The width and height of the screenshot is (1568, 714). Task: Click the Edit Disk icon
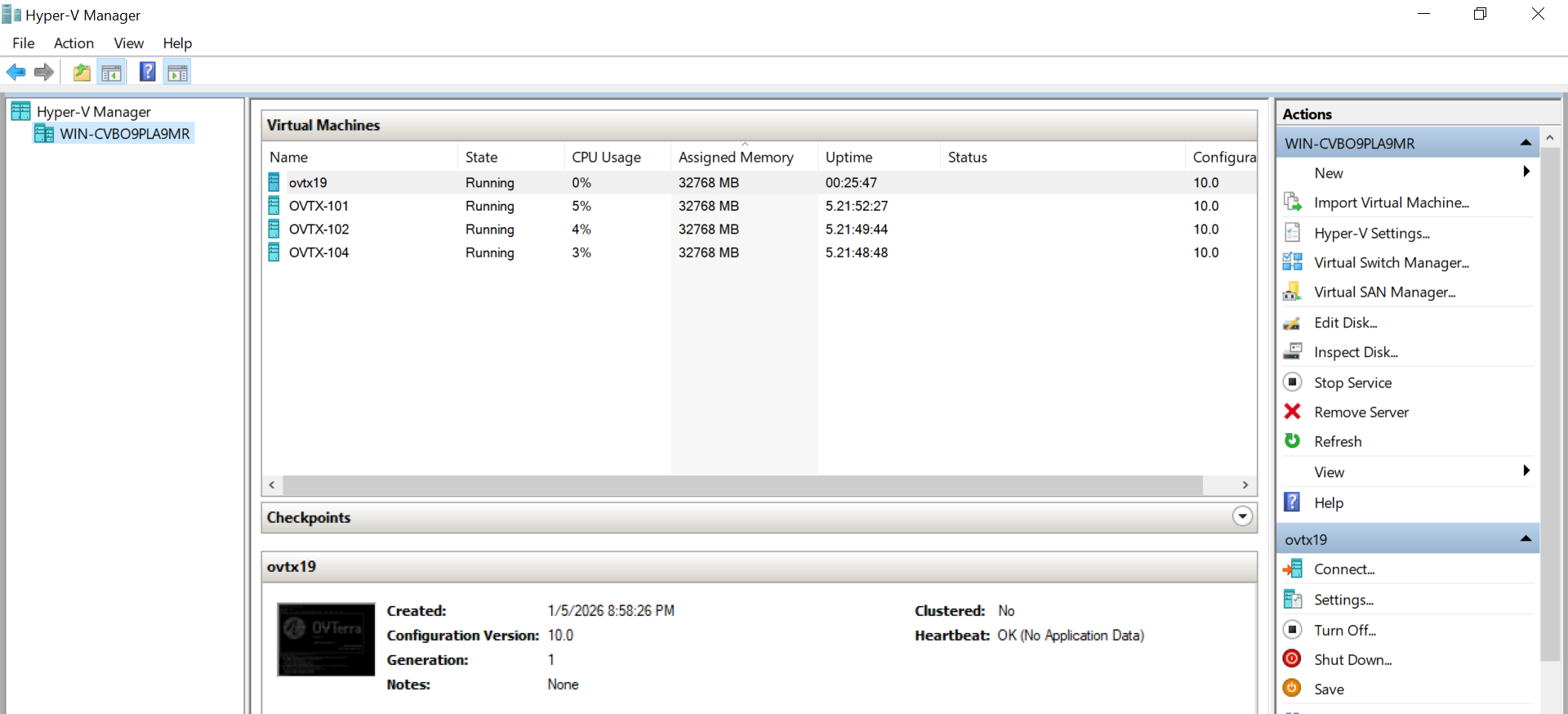(1292, 323)
